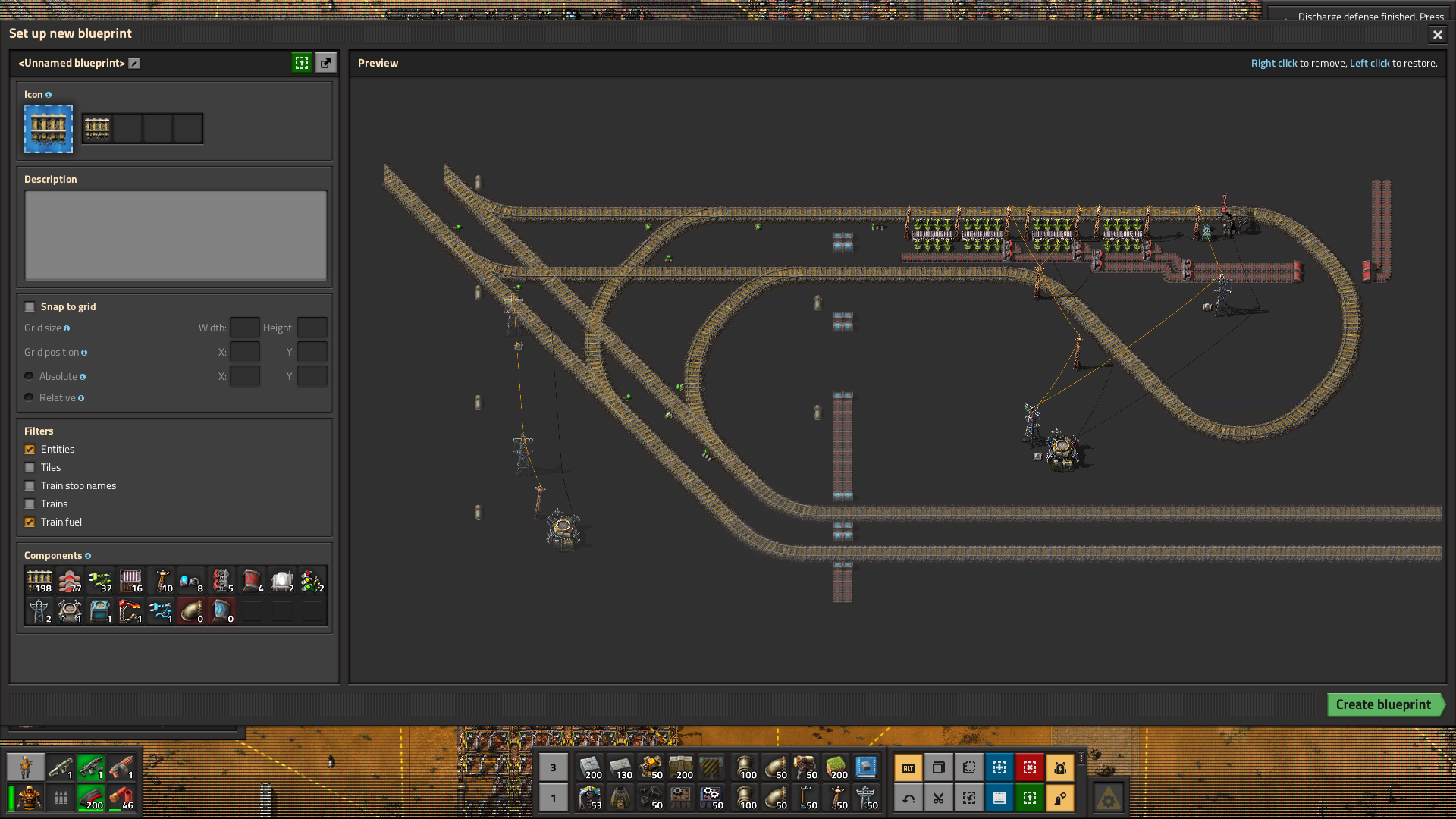1456x819 pixels.
Task: Toggle ALT mode in shortcut bar
Action: [908, 768]
